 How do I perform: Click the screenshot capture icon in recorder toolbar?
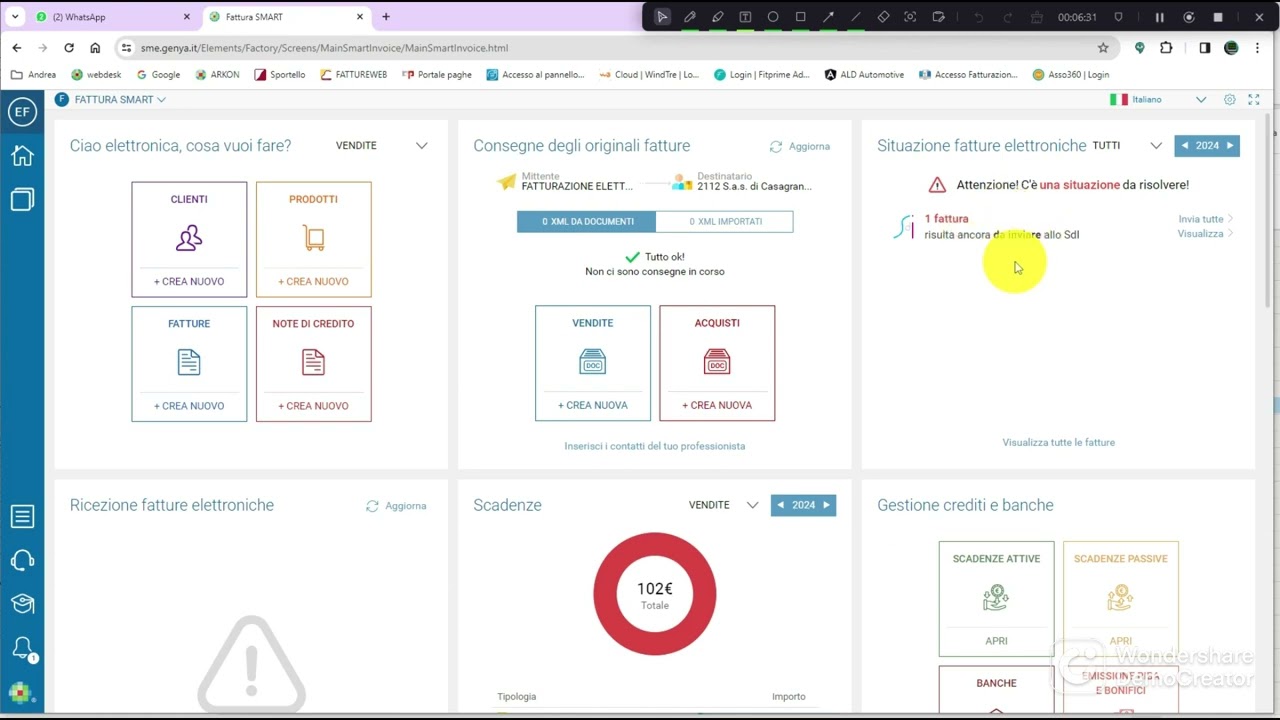(910, 17)
